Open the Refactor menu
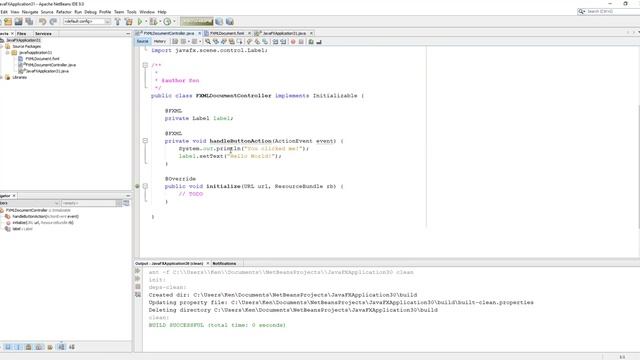The height and width of the screenshot is (360, 640). coord(64,12)
